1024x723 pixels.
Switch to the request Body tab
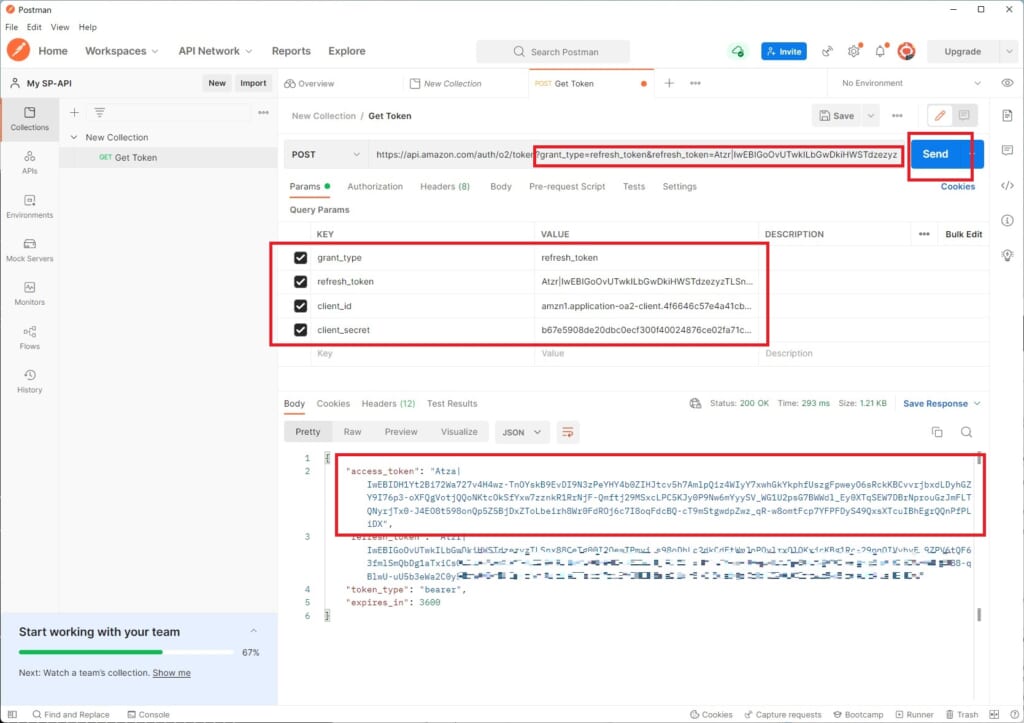[x=501, y=186]
